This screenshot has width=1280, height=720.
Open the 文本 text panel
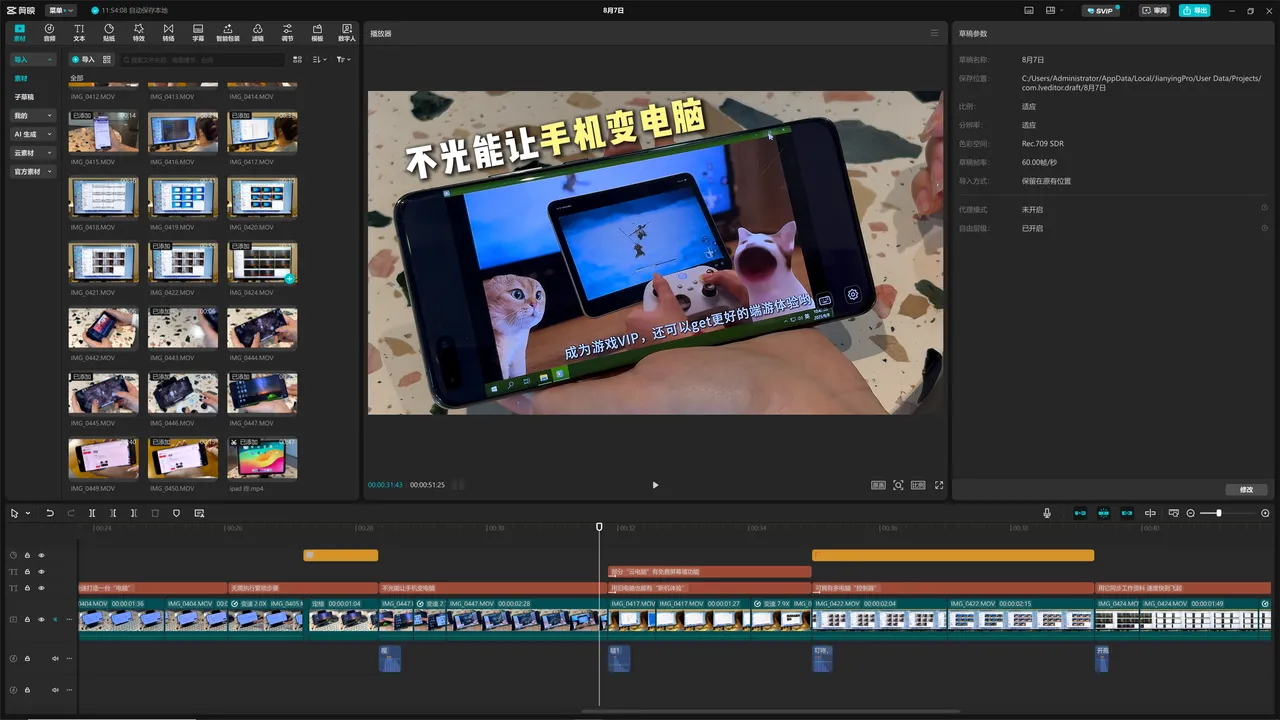pos(79,33)
